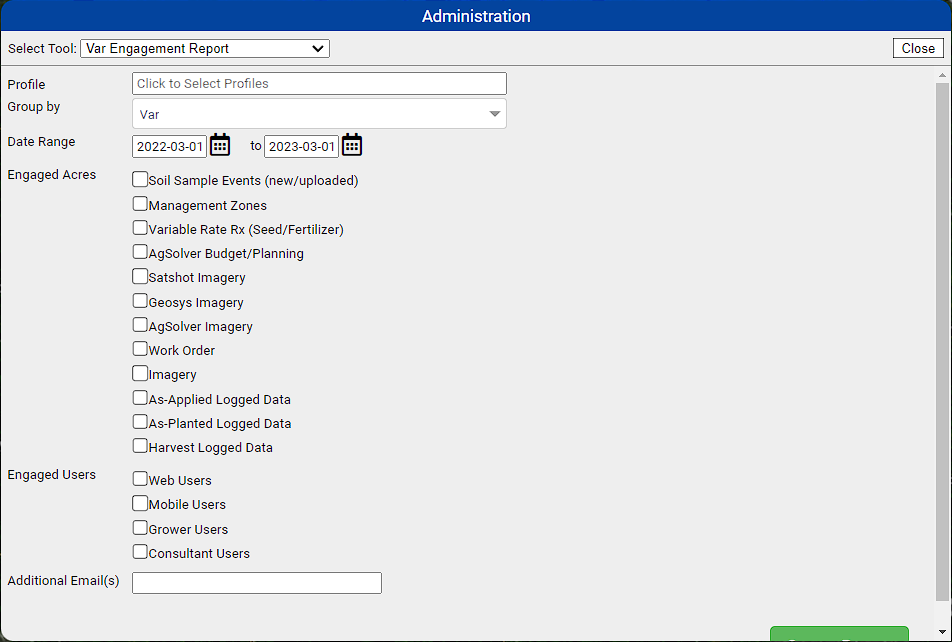
Task: Open the Select Tool dropdown
Action: (205, 49)
